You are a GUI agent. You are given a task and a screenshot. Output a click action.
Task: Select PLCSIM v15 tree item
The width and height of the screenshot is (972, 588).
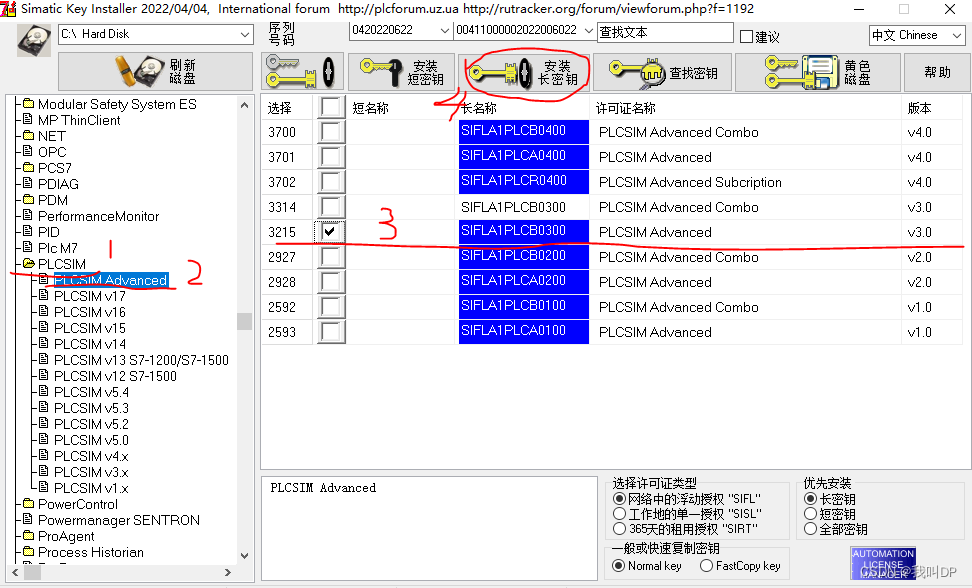click(x=90, y=328)
